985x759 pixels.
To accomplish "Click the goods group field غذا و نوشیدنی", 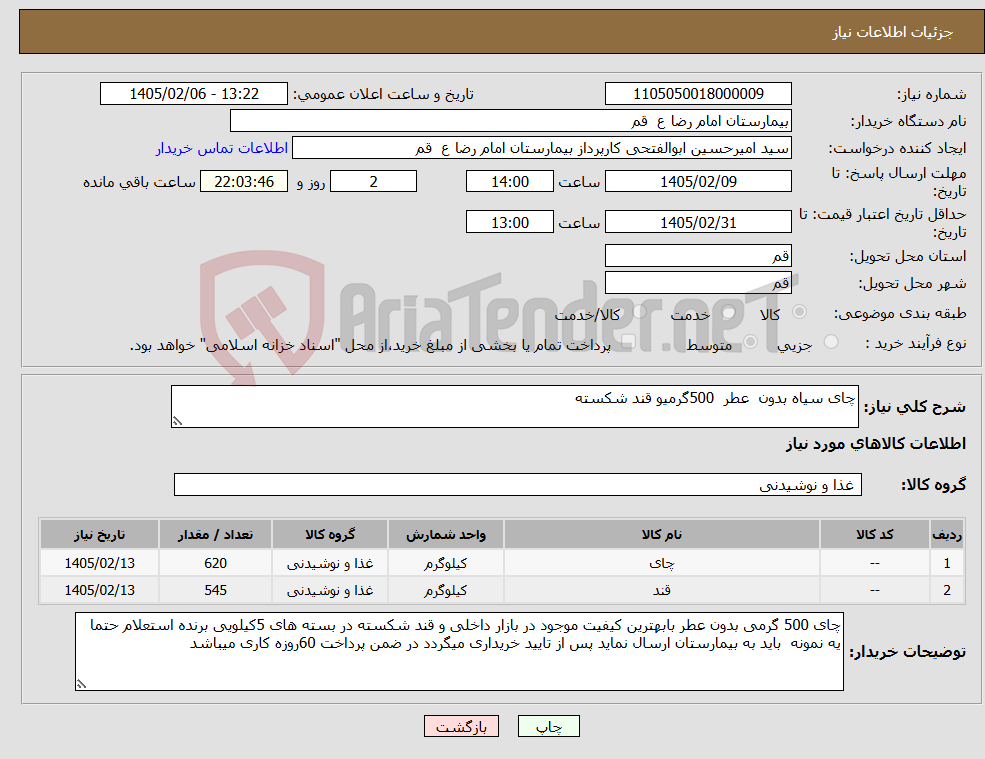I will click(x=518, y=484).
